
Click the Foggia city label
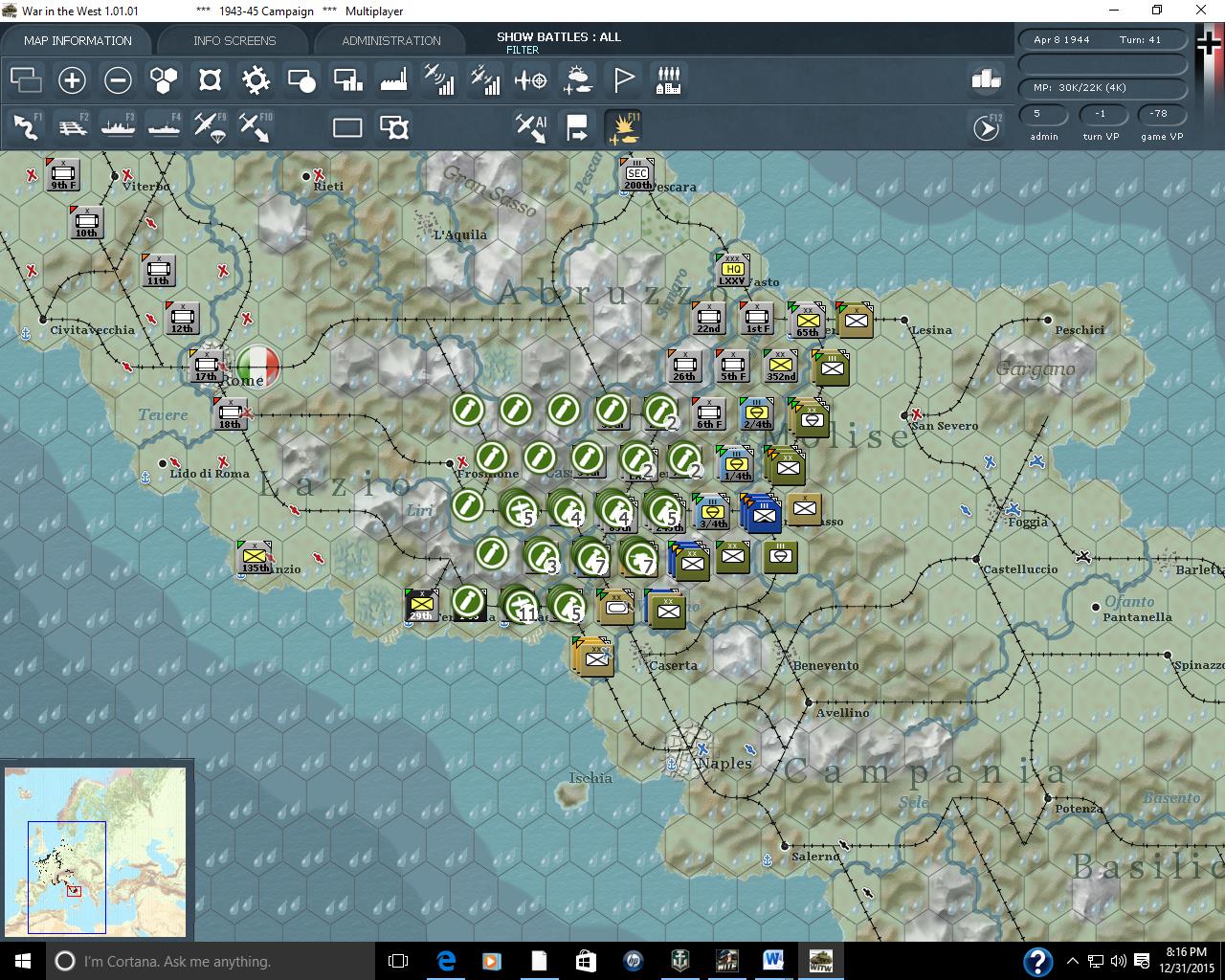click(x=1027, y=522)
